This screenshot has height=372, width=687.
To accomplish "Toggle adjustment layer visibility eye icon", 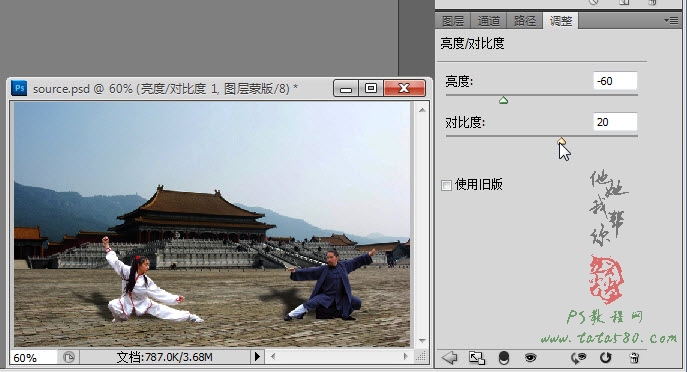I will point(531,358).
